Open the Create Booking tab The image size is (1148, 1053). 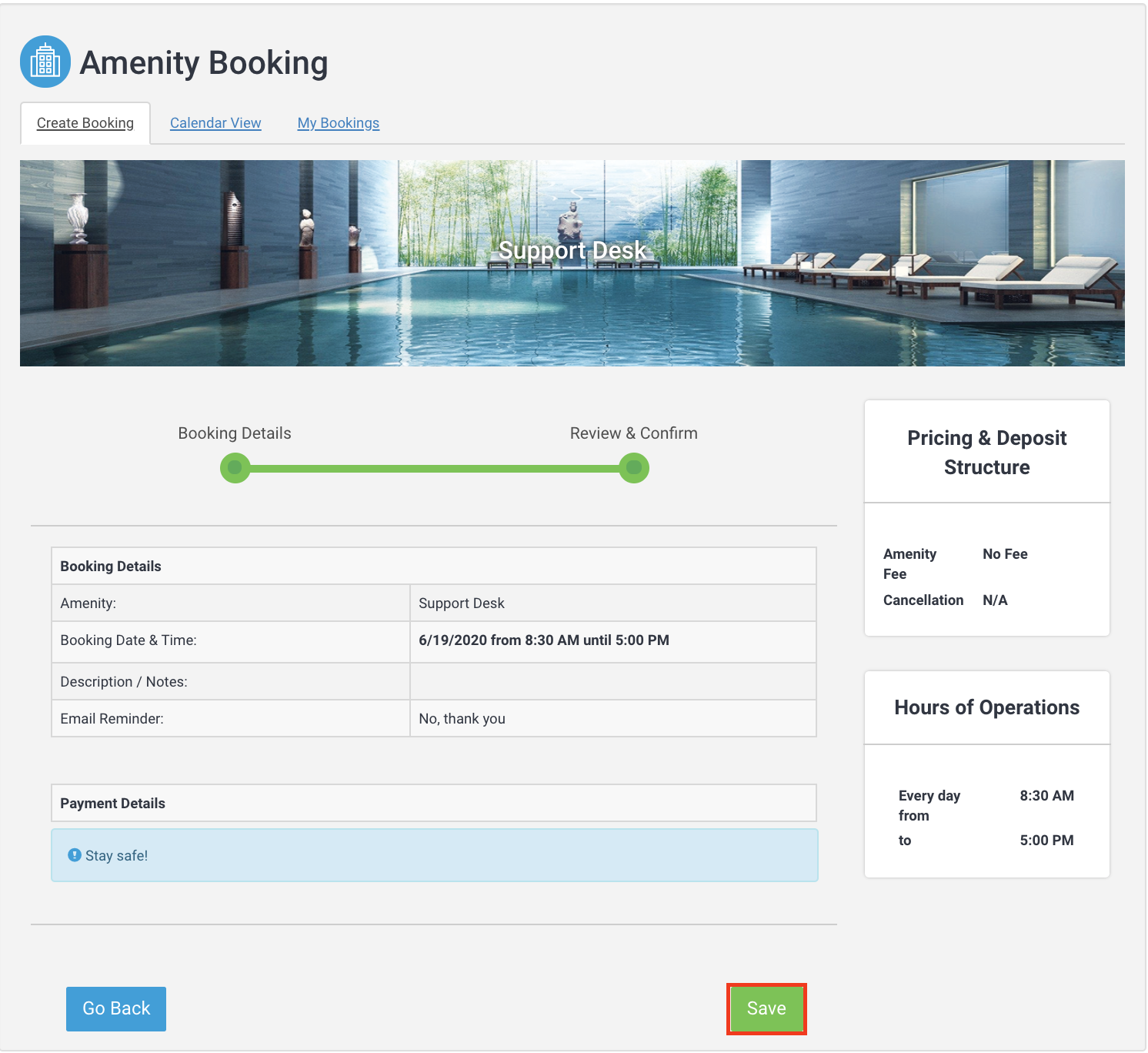click(85, 123)
